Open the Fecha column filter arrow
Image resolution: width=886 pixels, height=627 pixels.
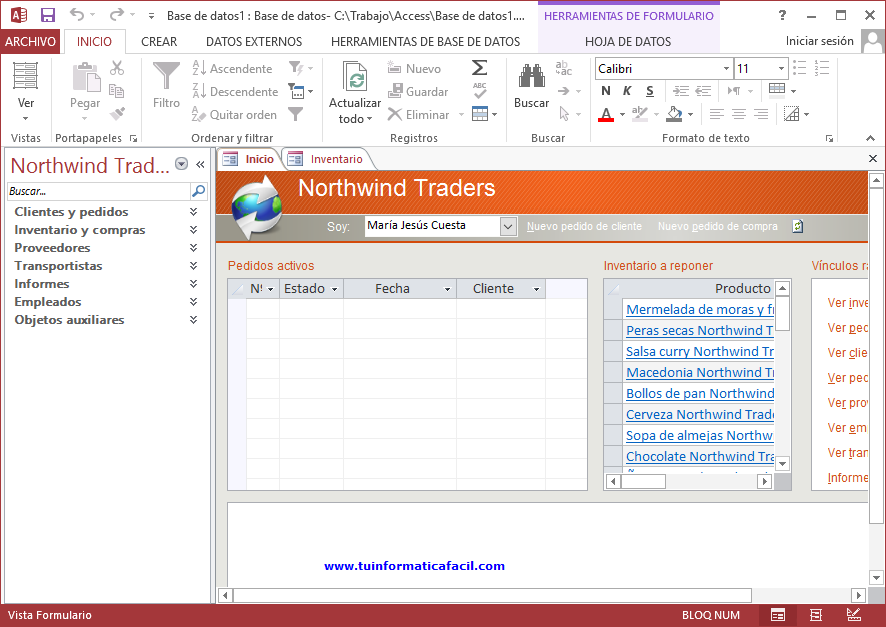point(448,289)
